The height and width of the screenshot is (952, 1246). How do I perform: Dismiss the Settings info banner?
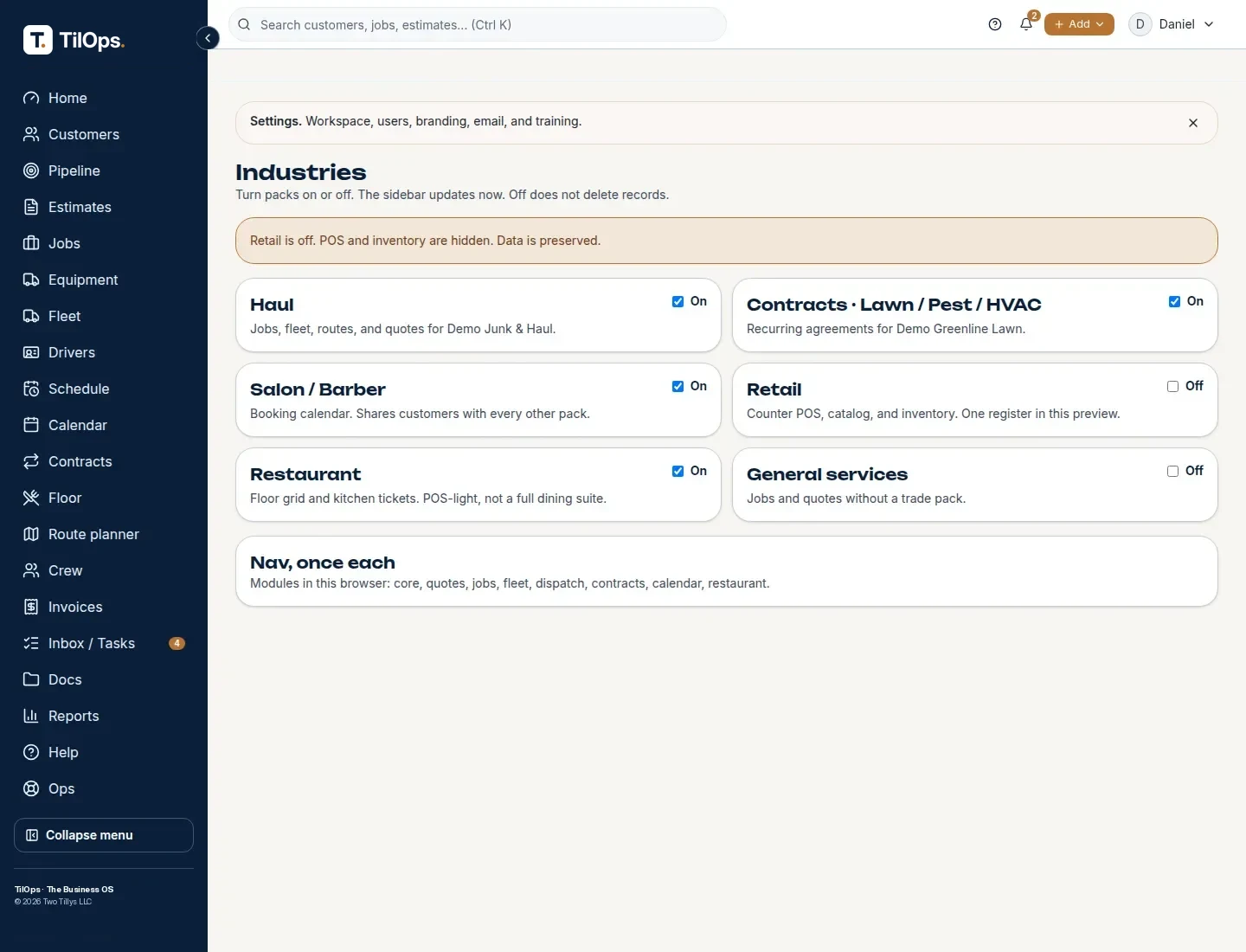pyautogui.click(x=1193, y=123)
